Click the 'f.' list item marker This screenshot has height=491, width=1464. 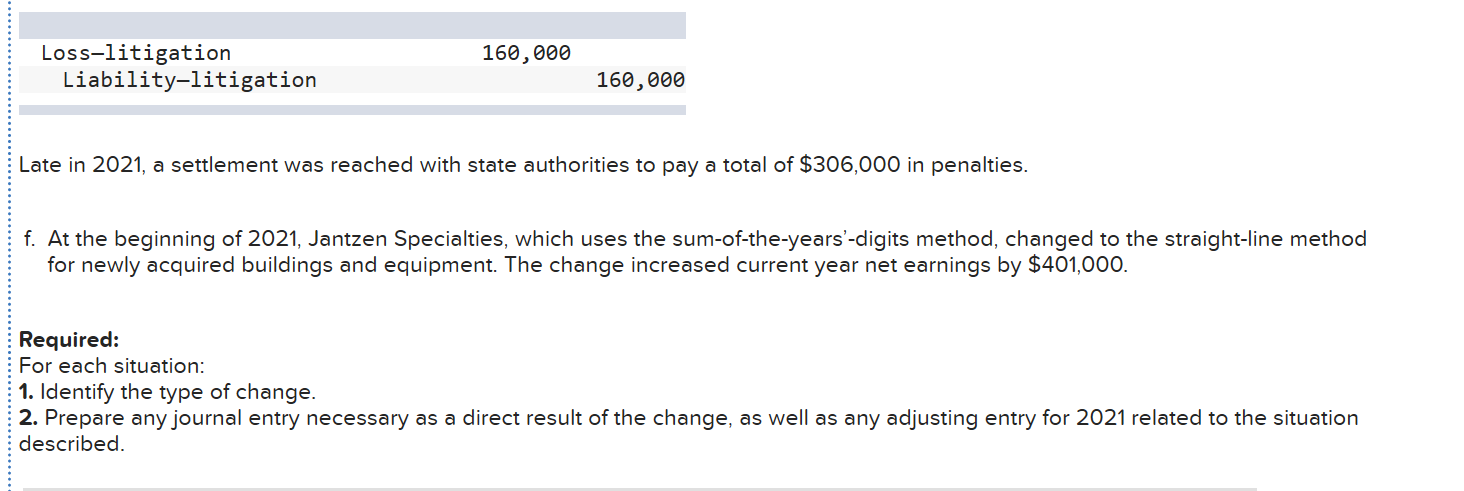tap(30, 240)
